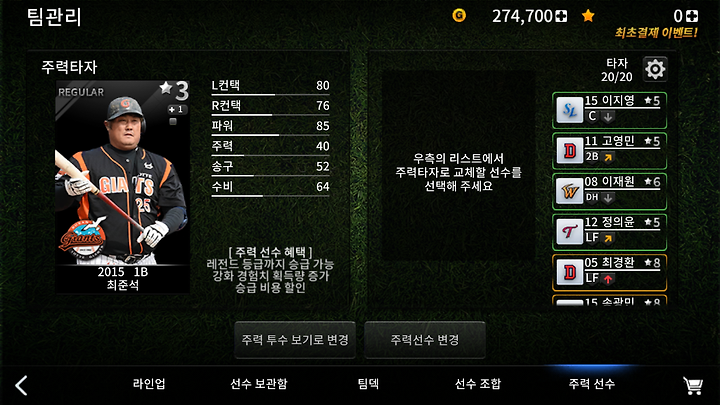720x405 pixels.
Task: Open the 라인업 tab
Action: point(149,383)
